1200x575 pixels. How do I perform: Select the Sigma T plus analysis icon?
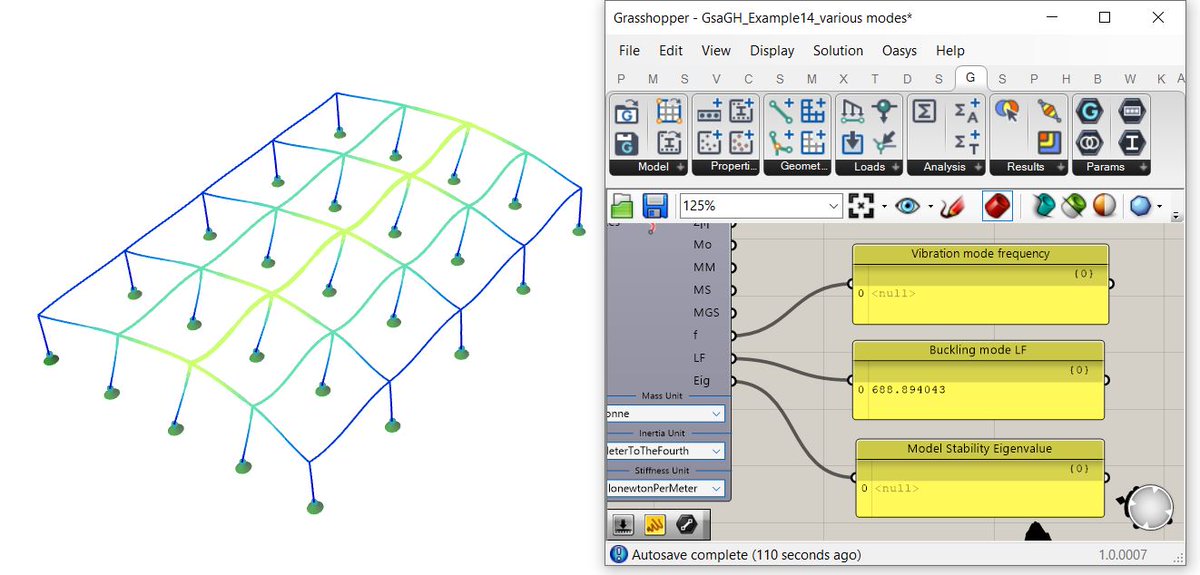click(966, 142)
